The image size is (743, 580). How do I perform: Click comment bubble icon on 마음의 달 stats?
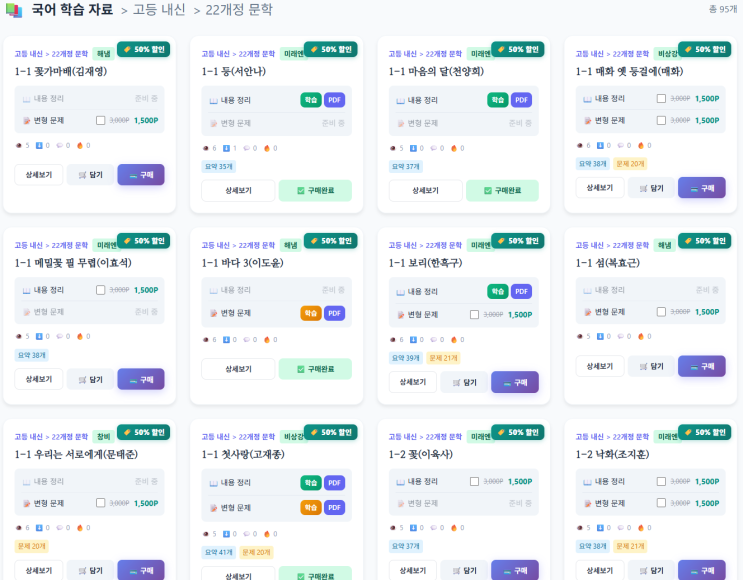(434, 148)
